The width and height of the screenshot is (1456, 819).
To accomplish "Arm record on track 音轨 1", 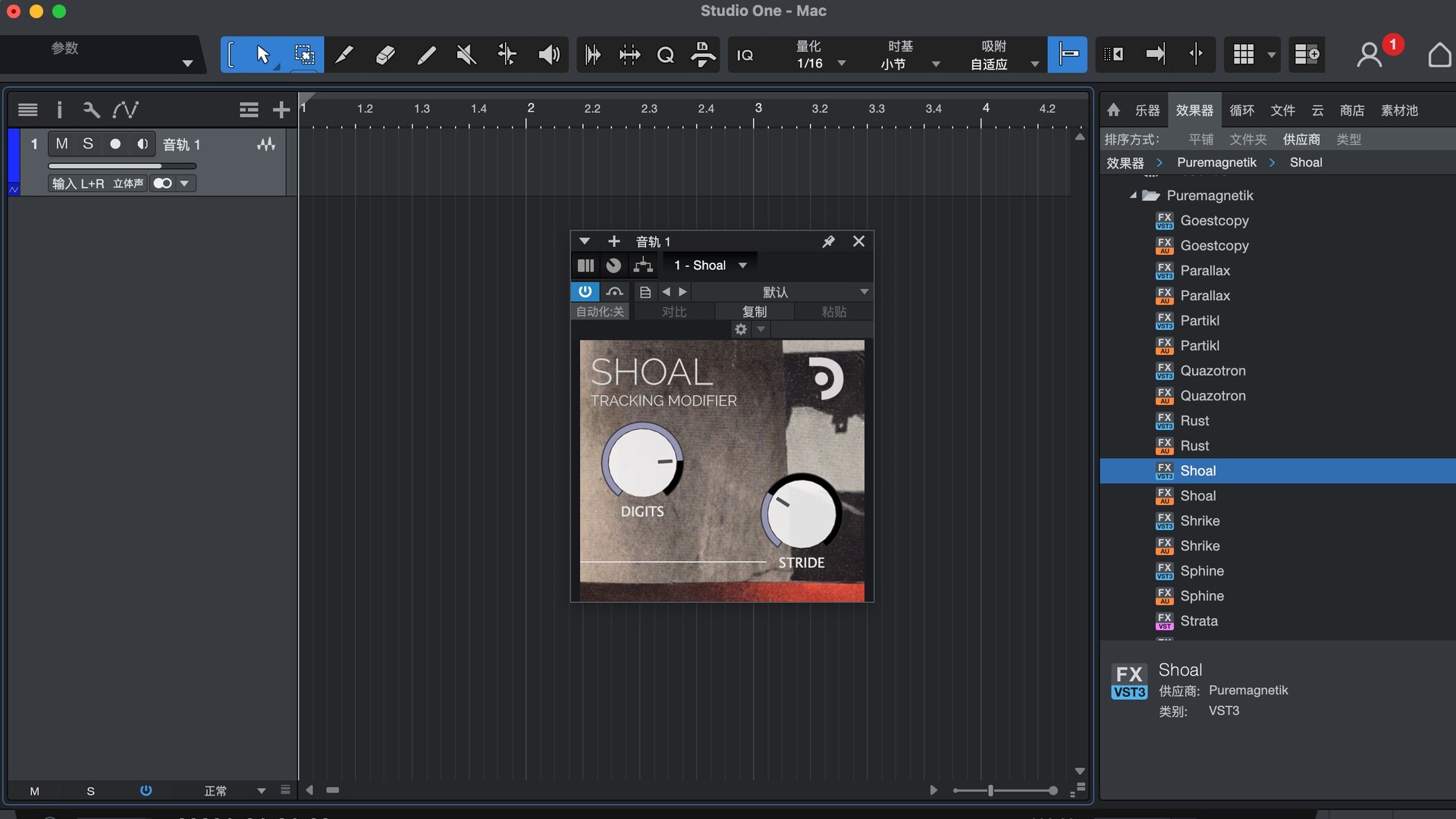I will coord(115,144).
